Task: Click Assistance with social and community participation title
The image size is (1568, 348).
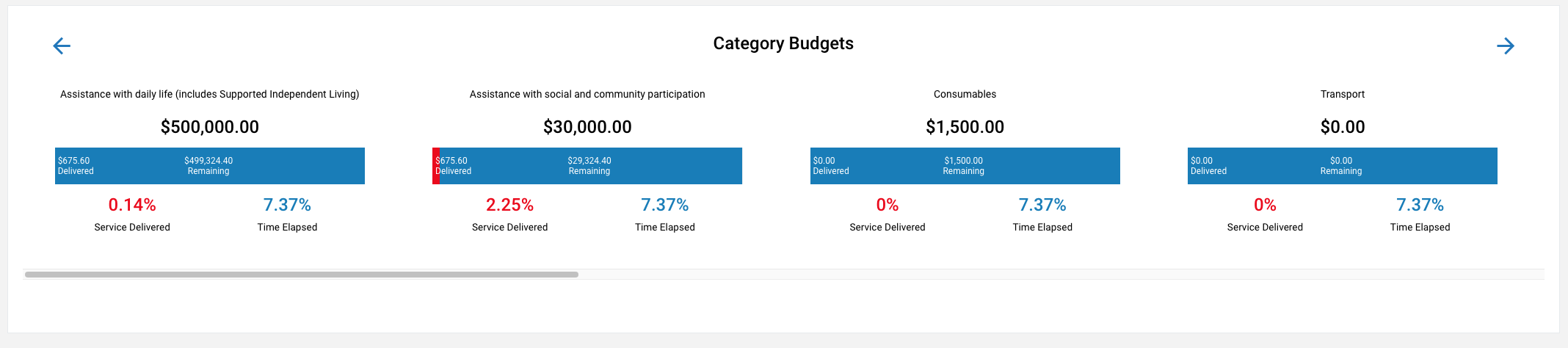Action: point(587,94)
